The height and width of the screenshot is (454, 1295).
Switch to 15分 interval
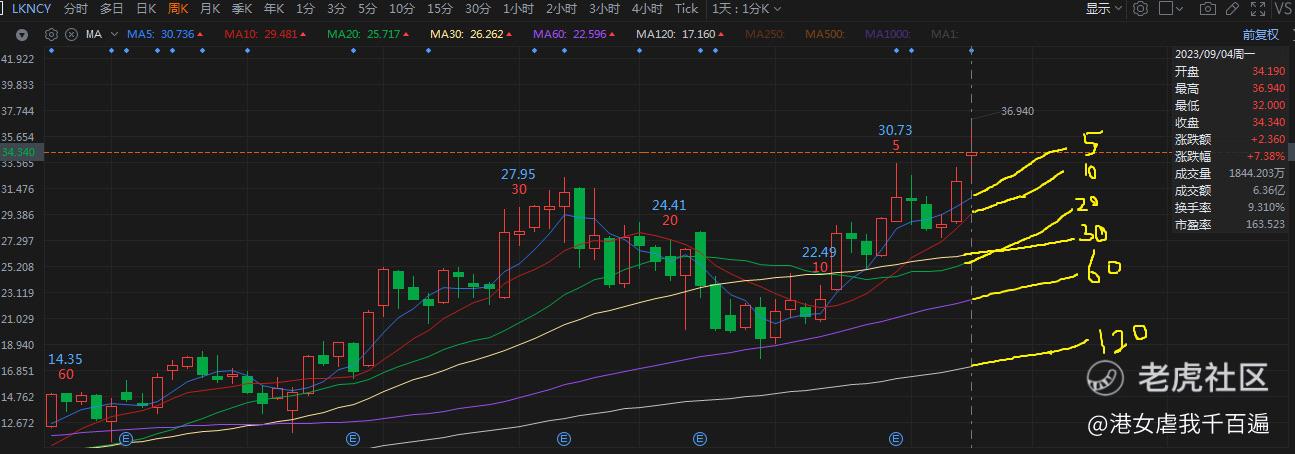[440, 9]
